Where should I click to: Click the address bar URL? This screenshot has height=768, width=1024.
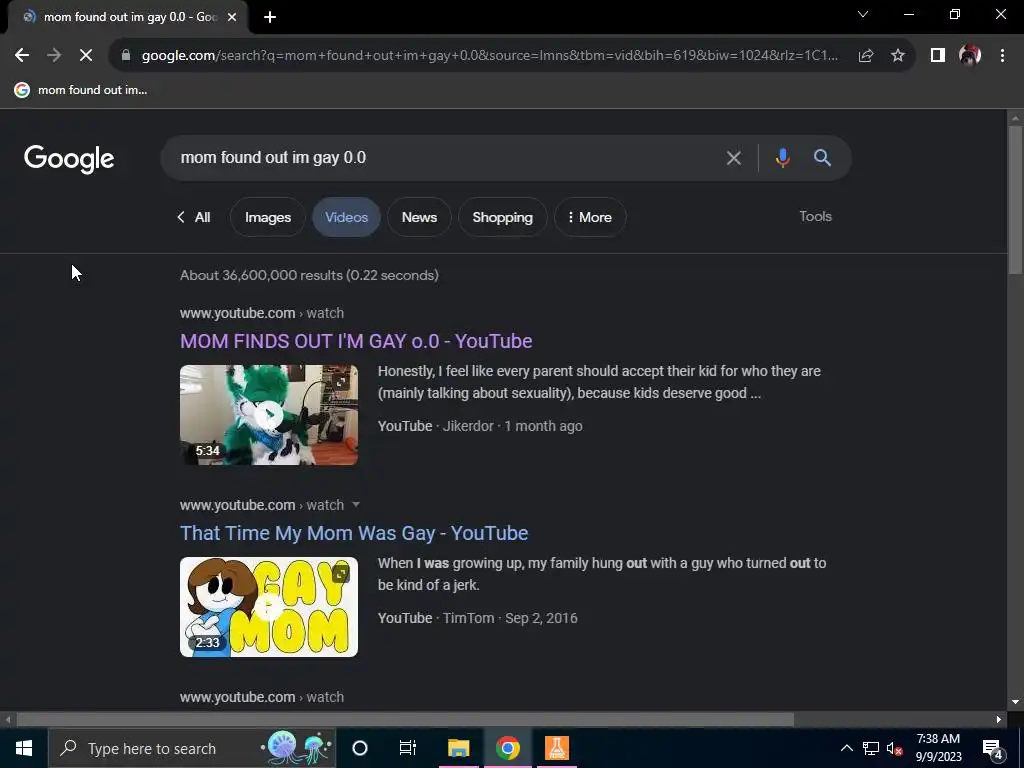tap(490, 56)
